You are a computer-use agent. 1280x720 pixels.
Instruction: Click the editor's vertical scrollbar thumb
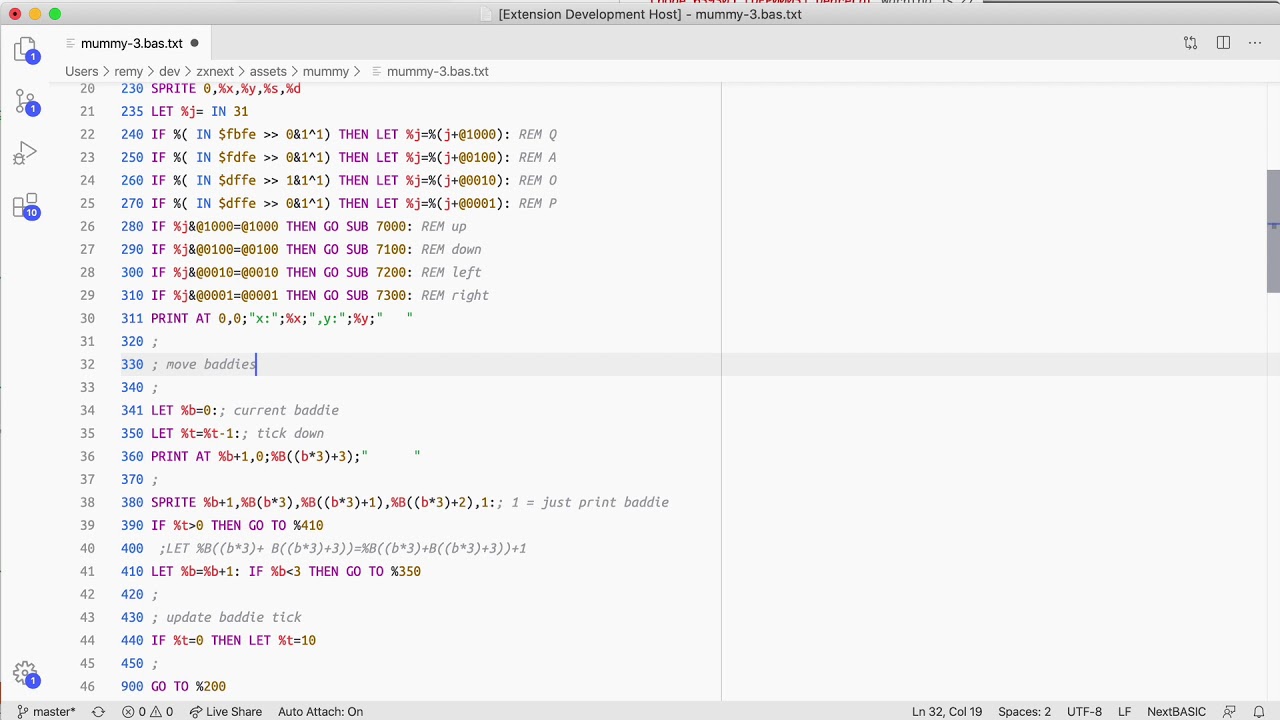coord(1273,230)
